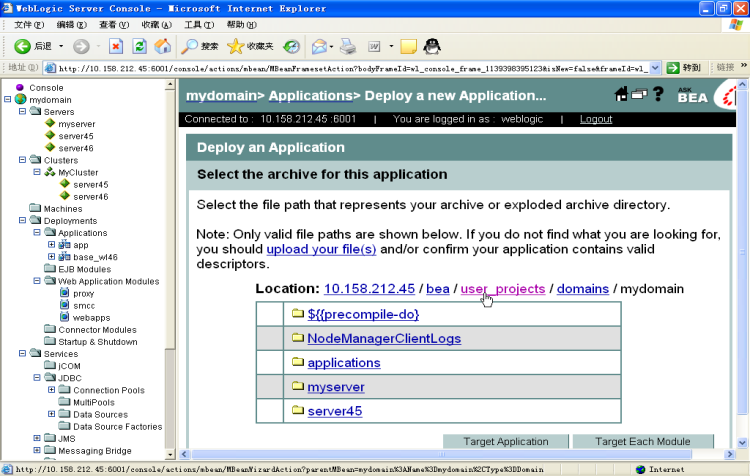The image size is (750, 476).
Task: Click the mydomain globe icon in tree
Action: point(20,99)
